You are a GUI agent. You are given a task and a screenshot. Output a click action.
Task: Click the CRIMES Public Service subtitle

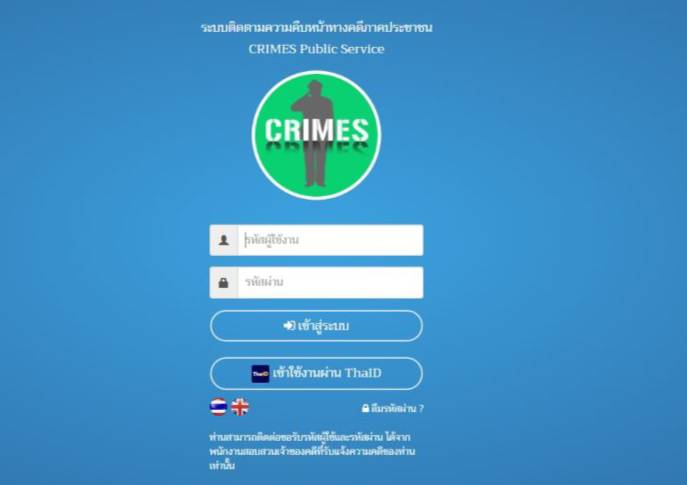pos(316,49)
